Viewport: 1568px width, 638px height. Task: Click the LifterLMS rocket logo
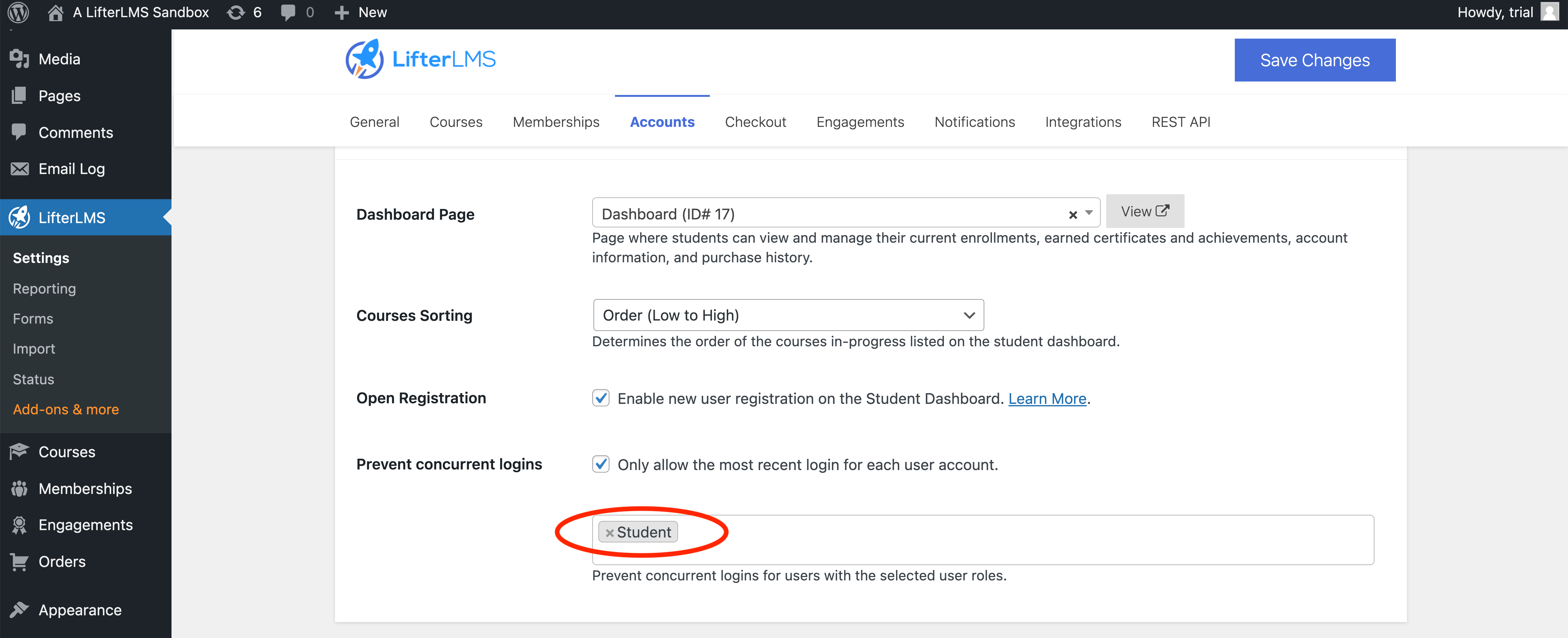pyautogui.click(x=364, y=59)
